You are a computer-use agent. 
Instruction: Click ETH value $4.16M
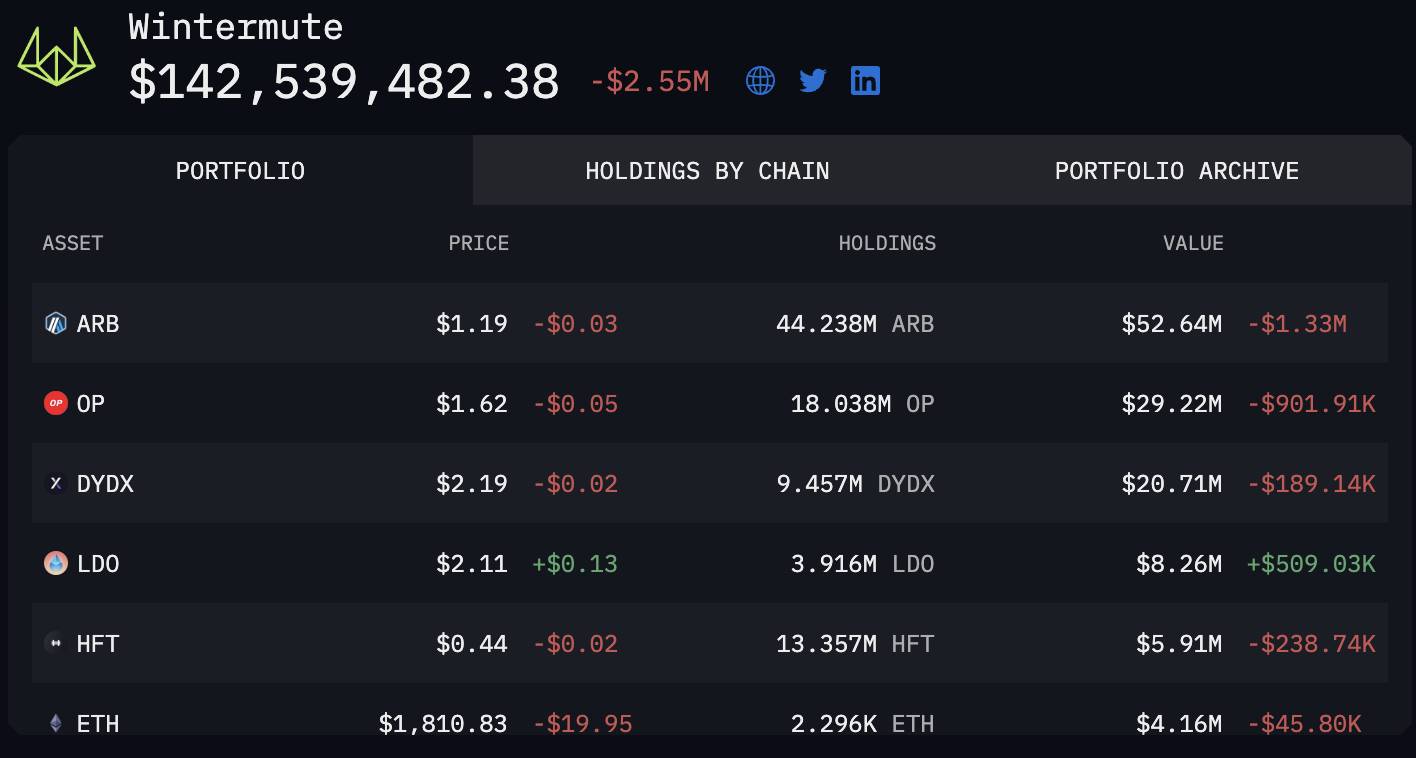(1179, 723)
